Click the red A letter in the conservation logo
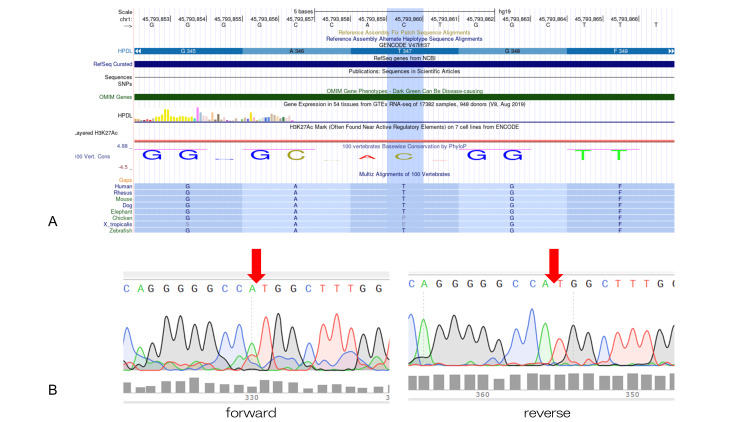750x422 pixels. pyautogui.click(x=367, y=157)
